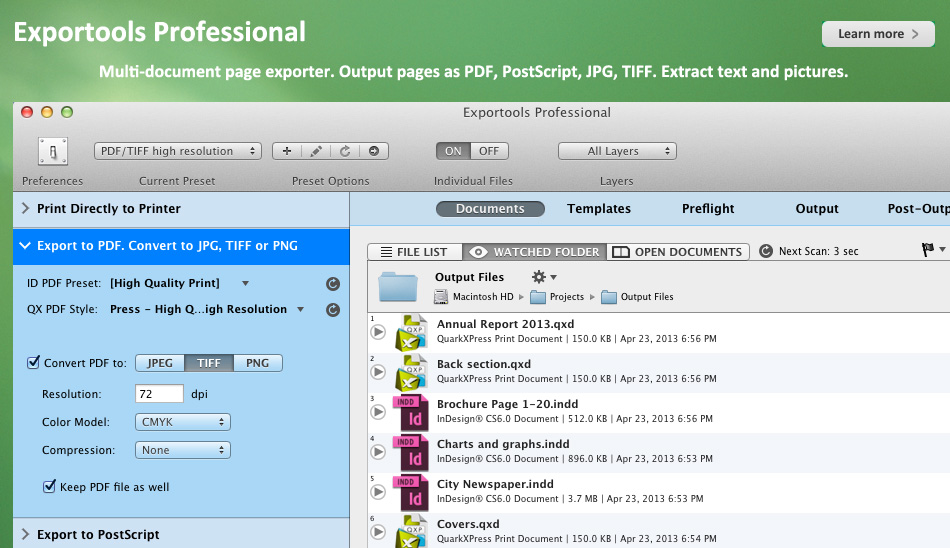Viewport: 950px width, 548px height.
Task: Click City Newspaper InDesign file icon
Action: click(x=410, y=493)
